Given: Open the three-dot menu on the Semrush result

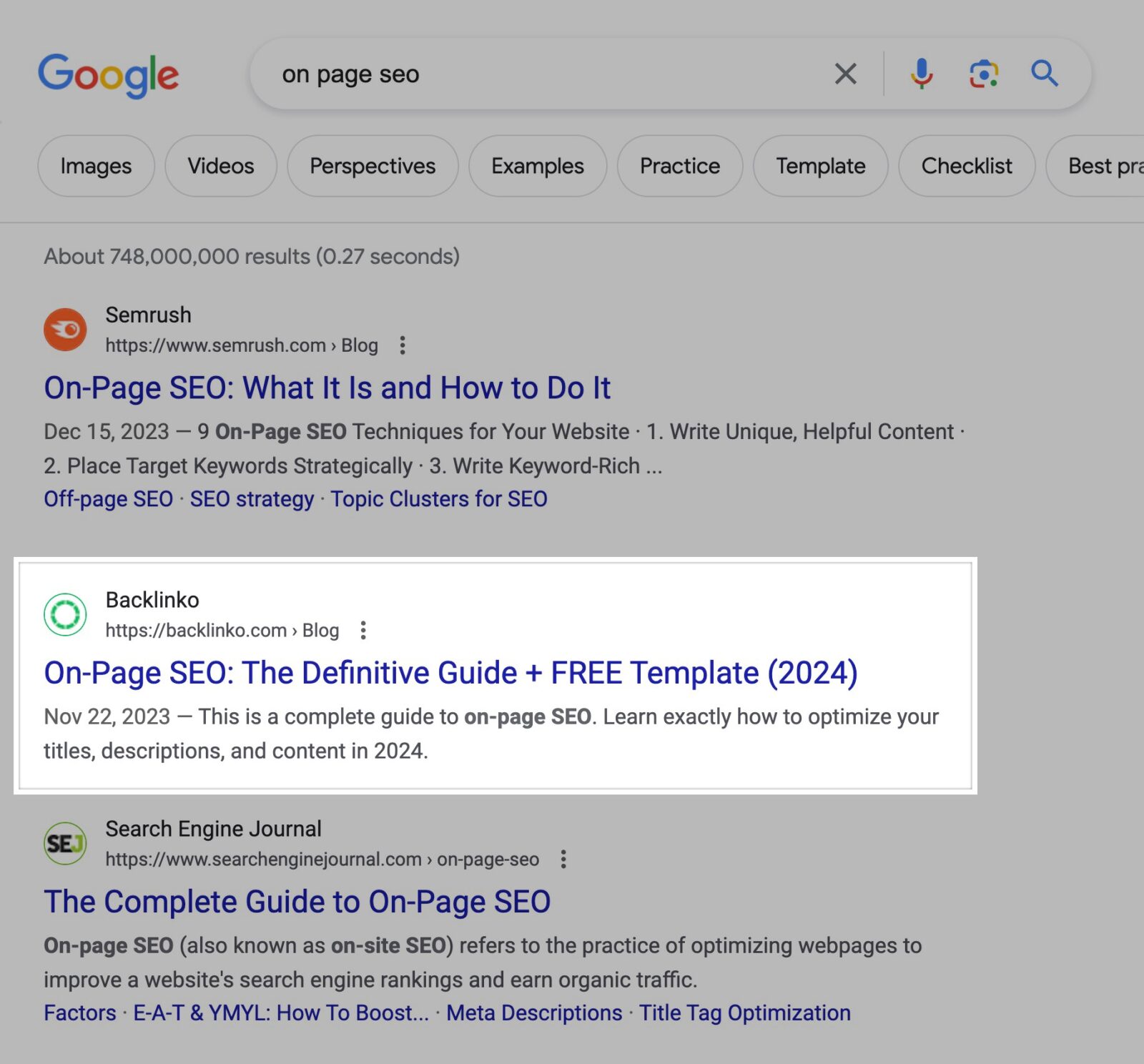Looking at the screenshot, I should click(402, 345).
